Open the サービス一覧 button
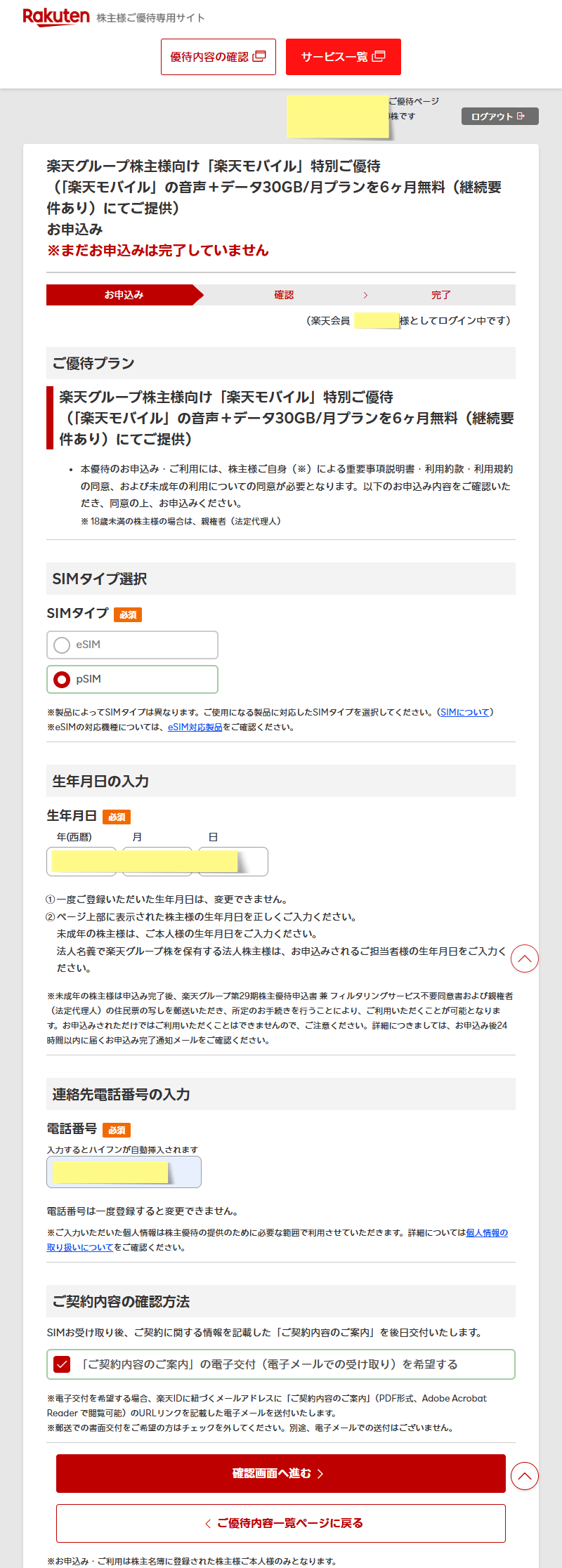Image resolution: width=562 pixels, height=1568 pixels. pyautogui.click(x=344, y=57)
